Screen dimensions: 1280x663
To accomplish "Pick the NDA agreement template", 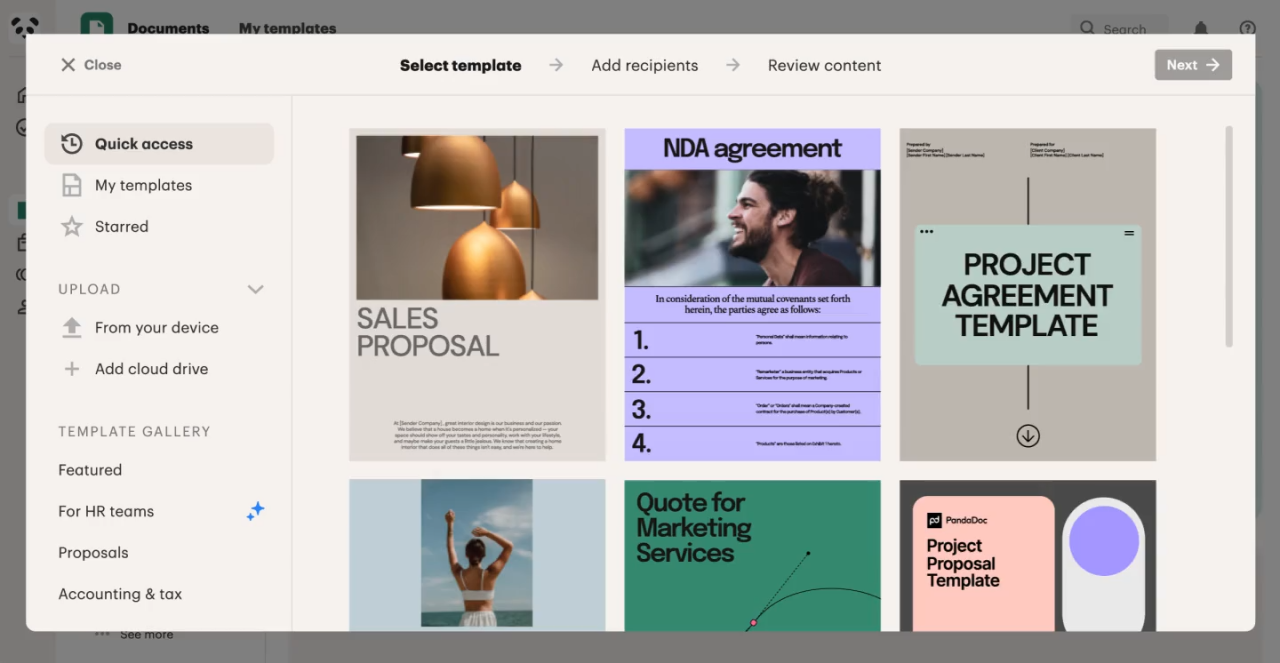I will [x=752, y=294].
